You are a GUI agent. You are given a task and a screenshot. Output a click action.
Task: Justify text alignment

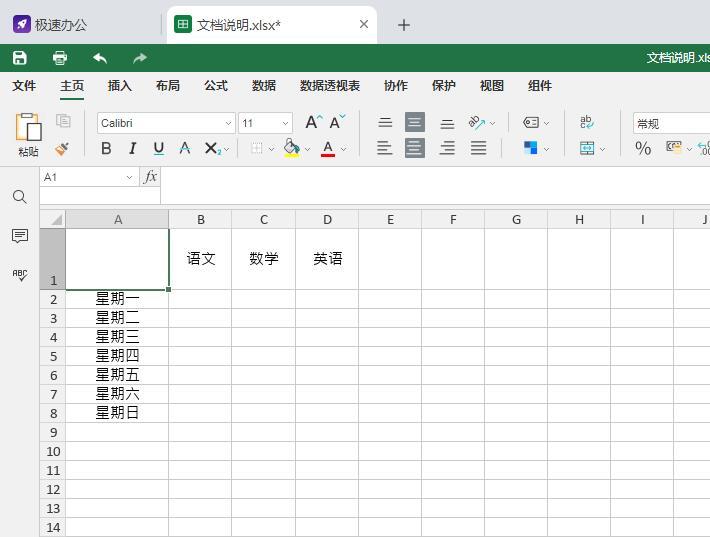click(478, 148)
